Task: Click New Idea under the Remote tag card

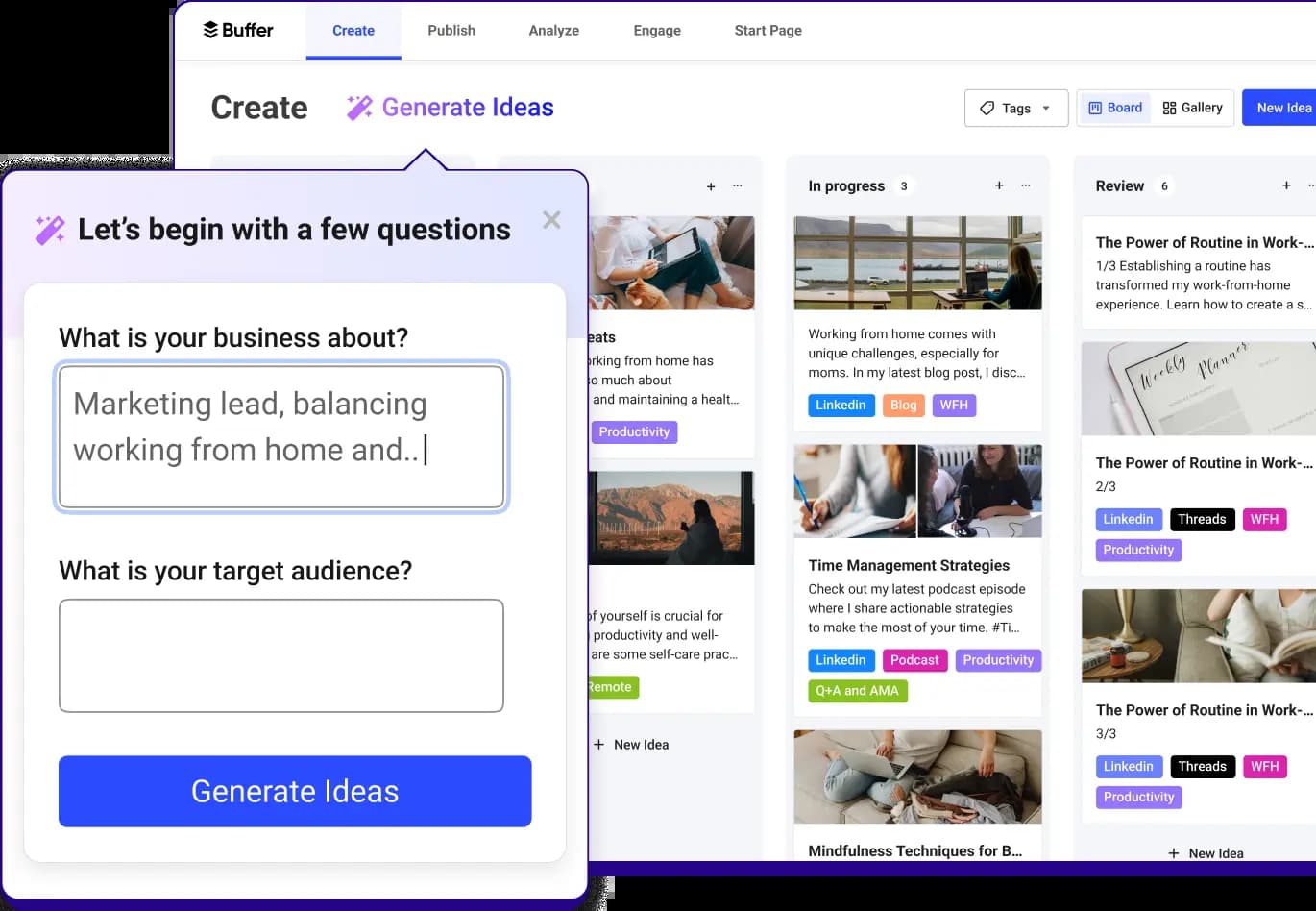Action: click(x=631, y=745)
